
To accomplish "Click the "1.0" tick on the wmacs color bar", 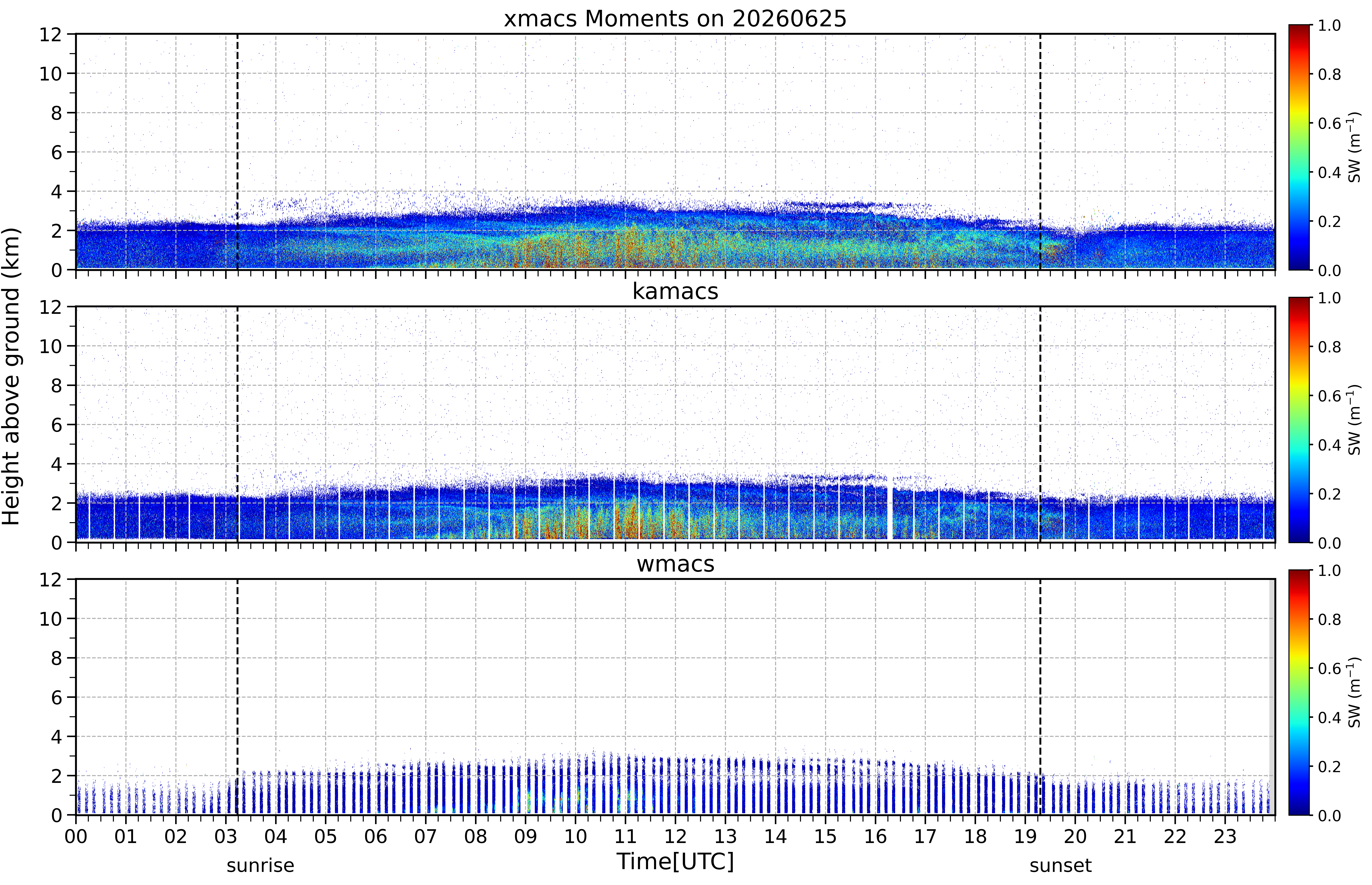I will pos(1329,571).
